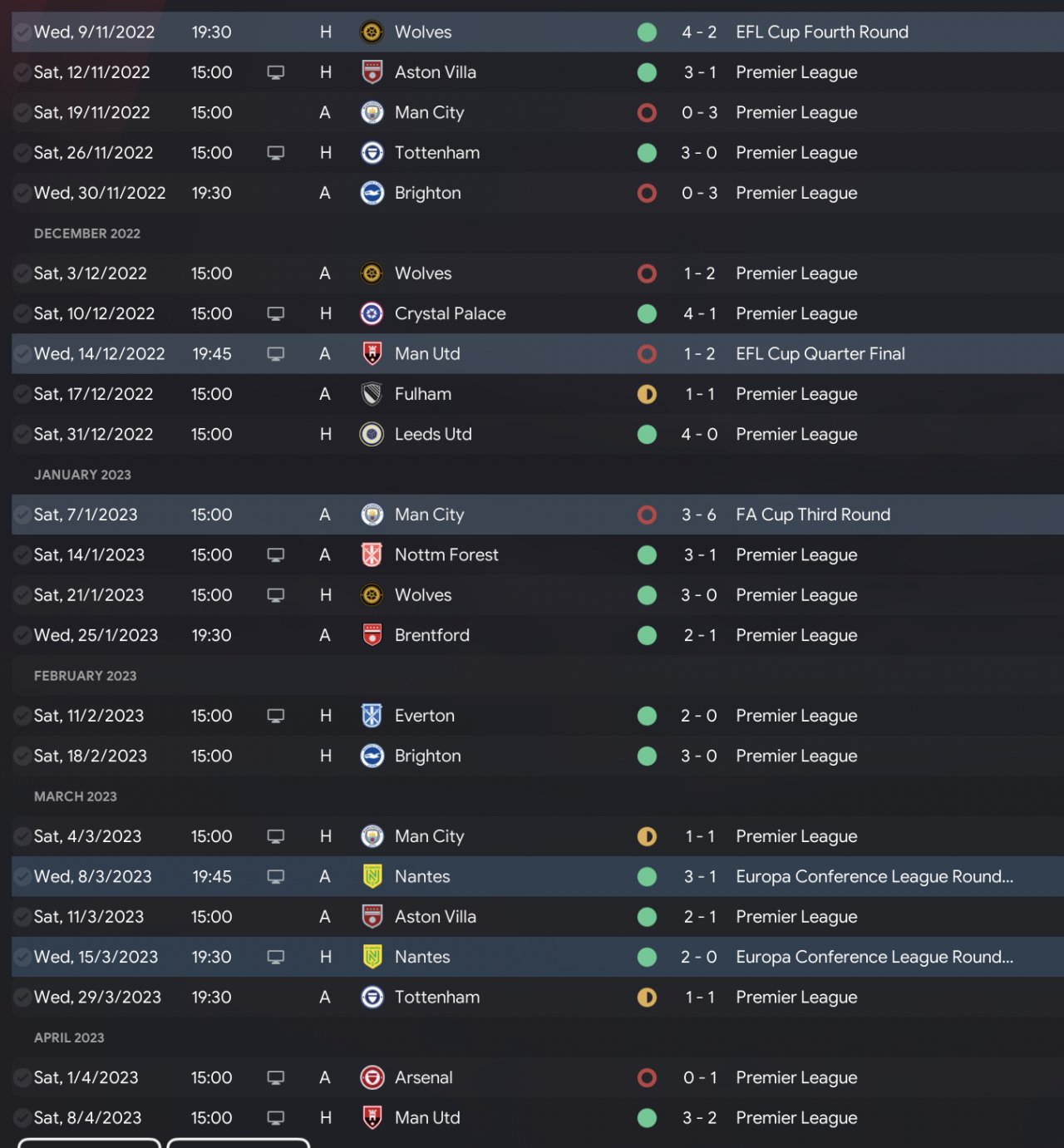Click the yellow draw indicator on the Fulham row
Image resolution: width=1064 pixels, height=1148 pixels.
(647, 394)
